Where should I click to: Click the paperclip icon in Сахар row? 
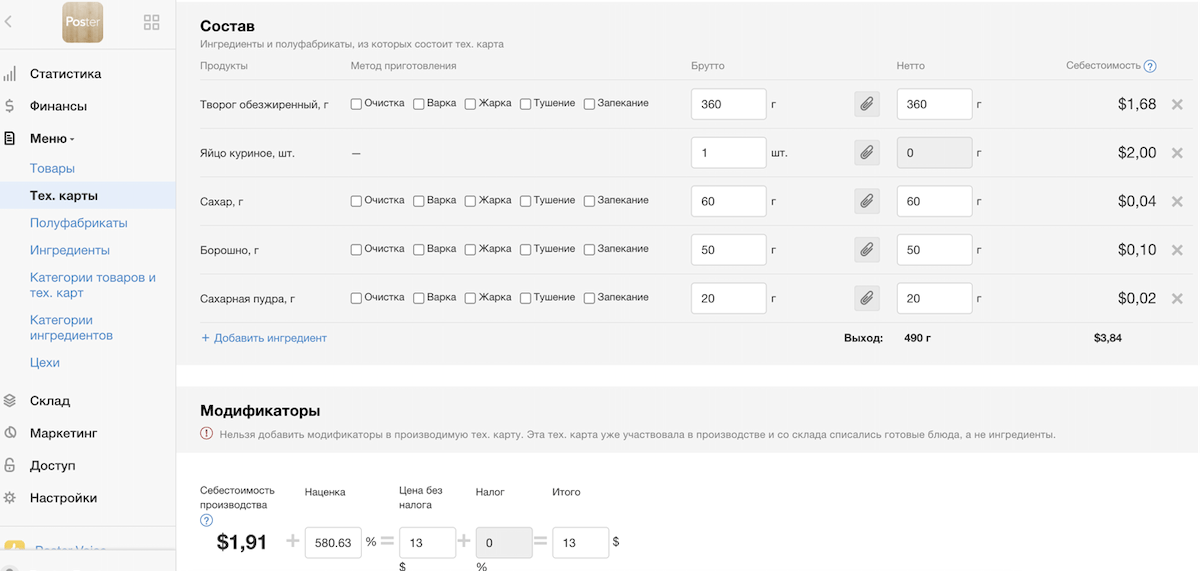[x=866, y=201]
